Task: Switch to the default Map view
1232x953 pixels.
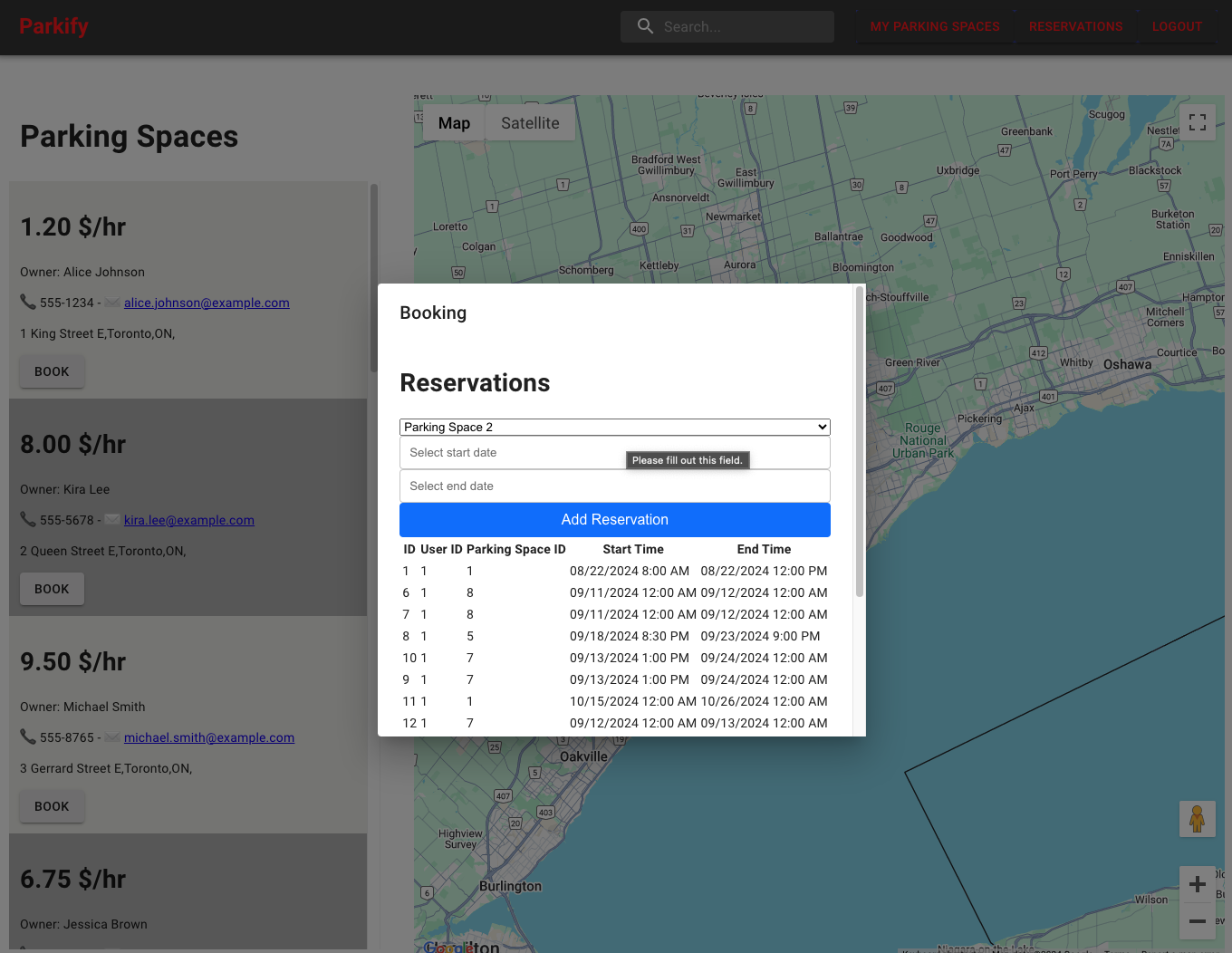Action: click(x=454, y=123)
